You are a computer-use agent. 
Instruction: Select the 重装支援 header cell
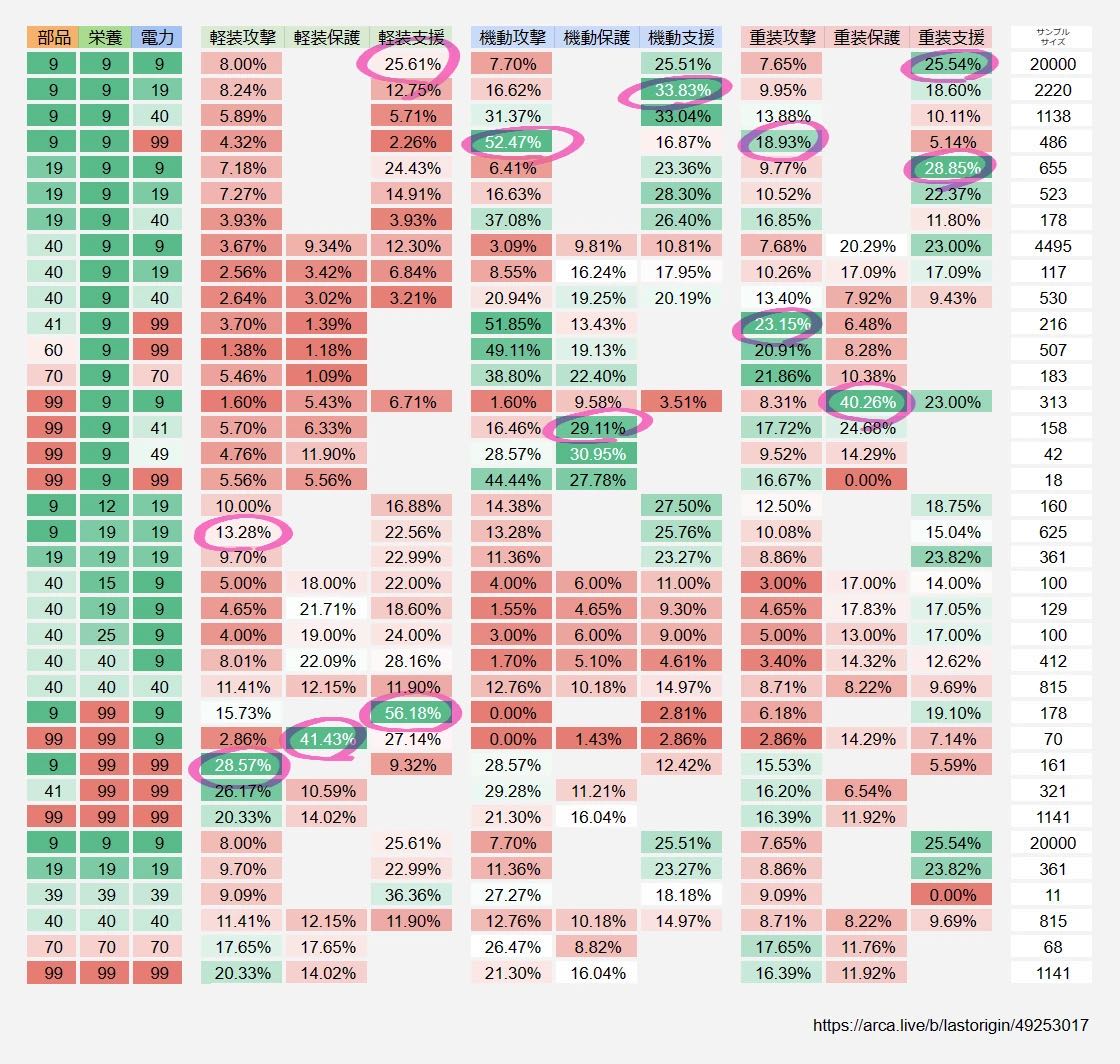[x=952, y=37]
